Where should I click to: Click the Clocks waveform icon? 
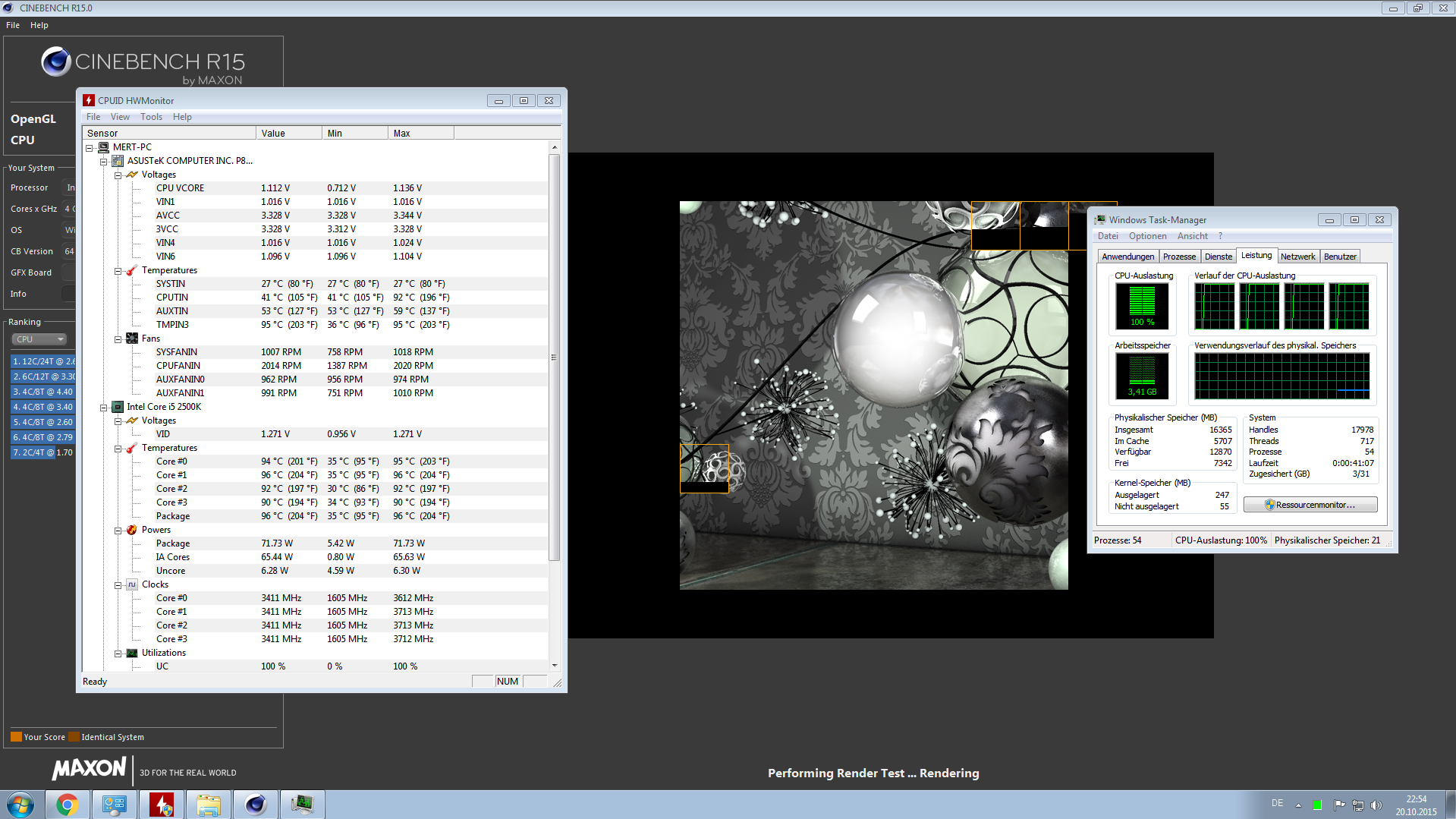[132, 584]
